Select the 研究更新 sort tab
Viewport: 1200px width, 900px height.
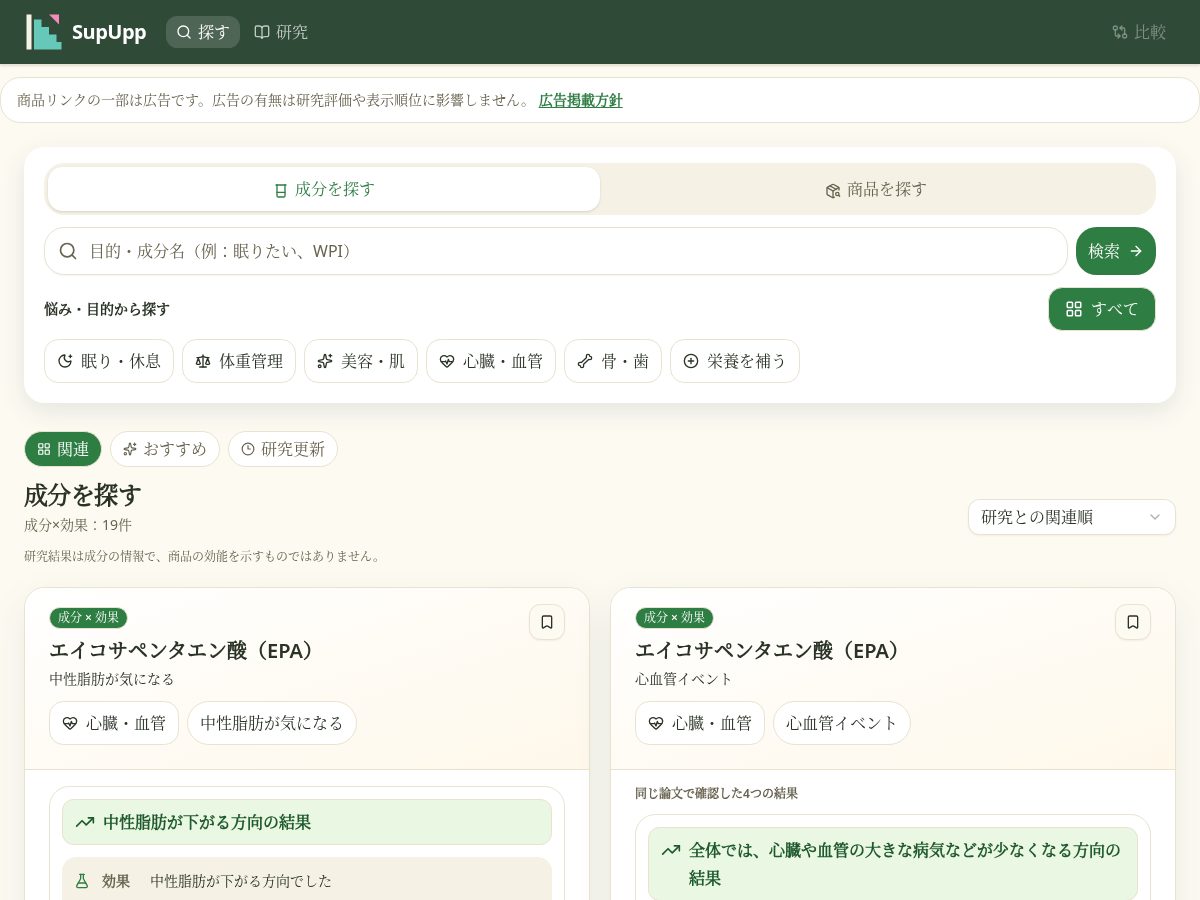(283, 449)
